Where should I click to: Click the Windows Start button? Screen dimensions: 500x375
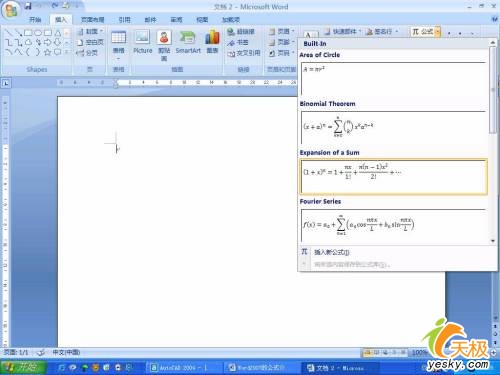tap(23, 367)
